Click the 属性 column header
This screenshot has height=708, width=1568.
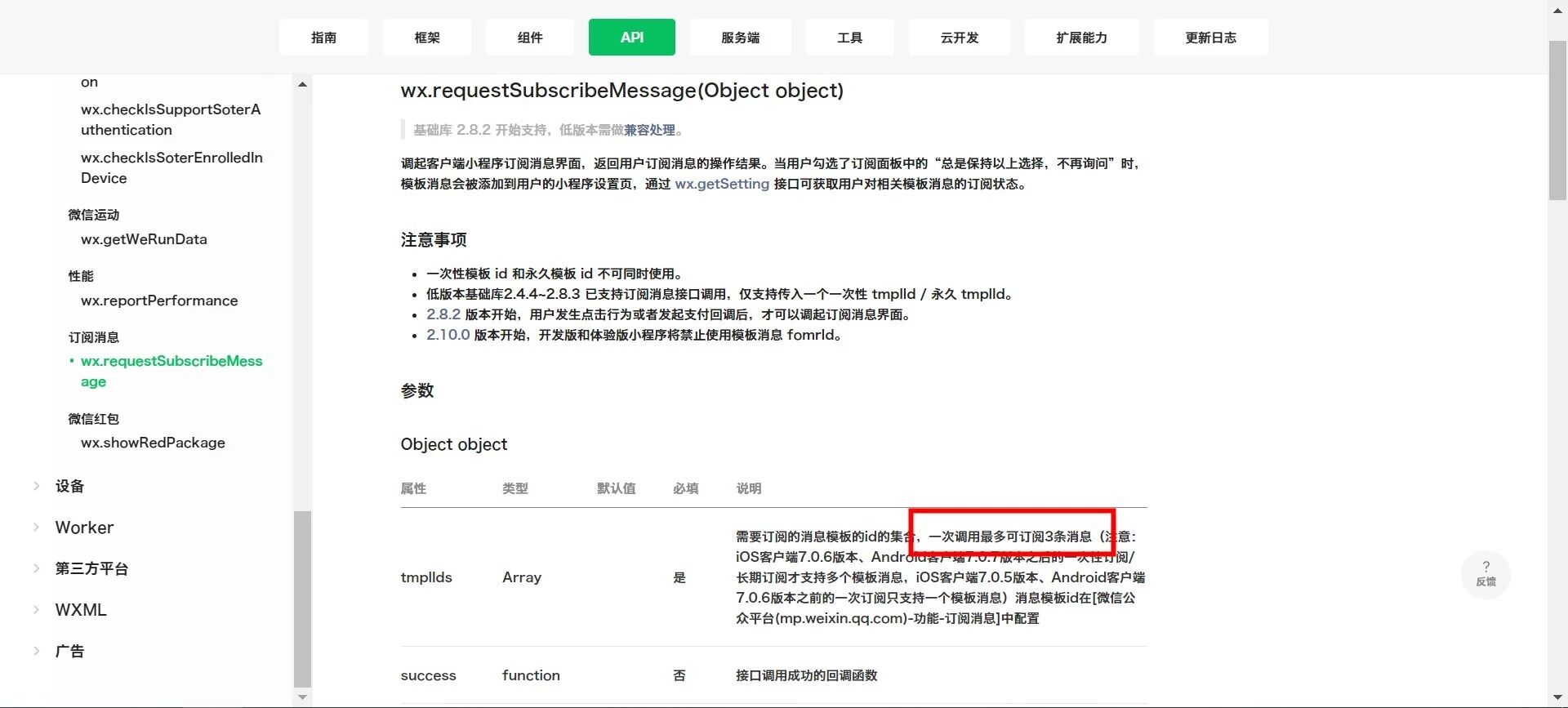coord(413,488)
